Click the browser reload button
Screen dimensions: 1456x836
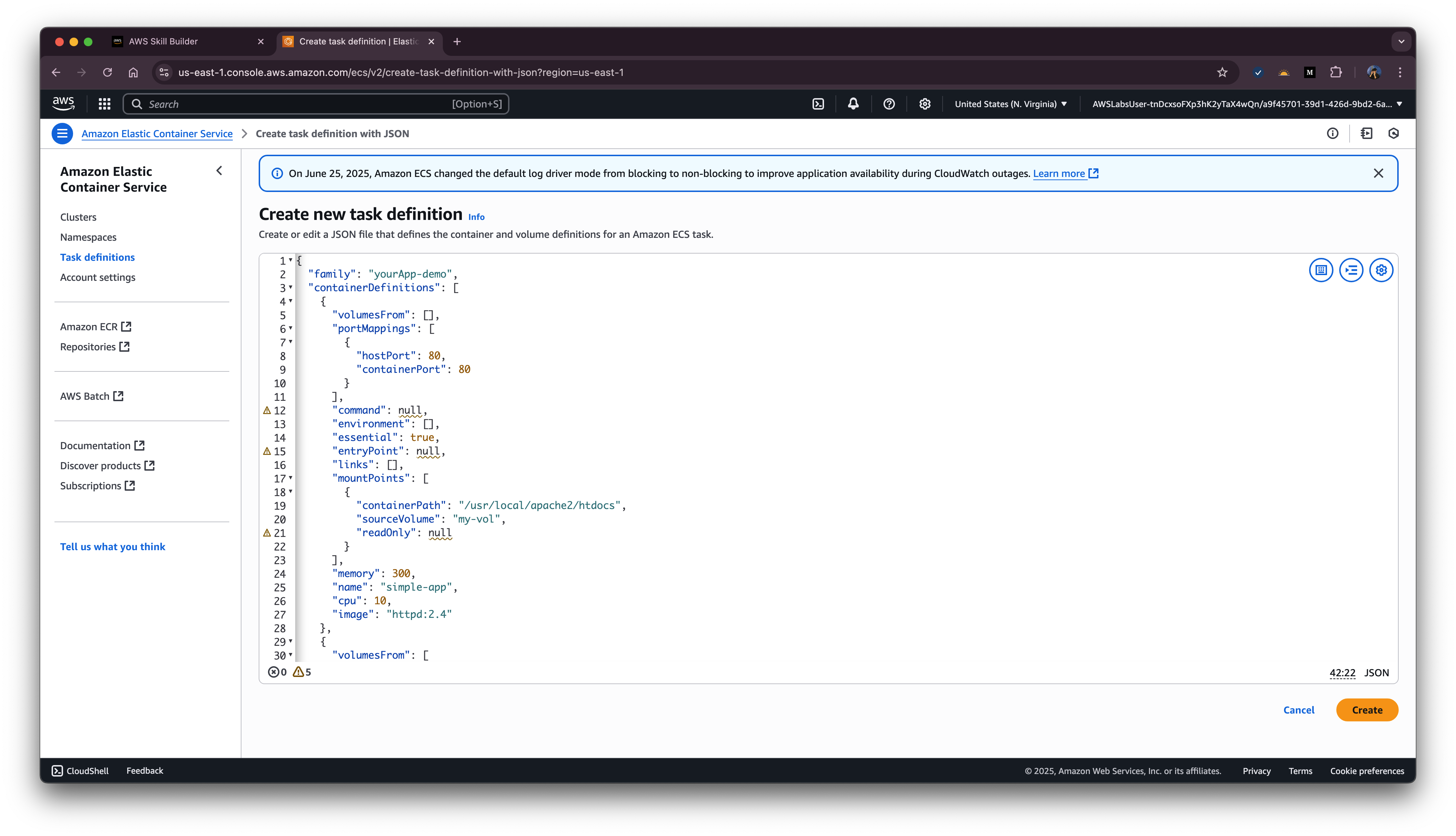[x=107, y=72]
